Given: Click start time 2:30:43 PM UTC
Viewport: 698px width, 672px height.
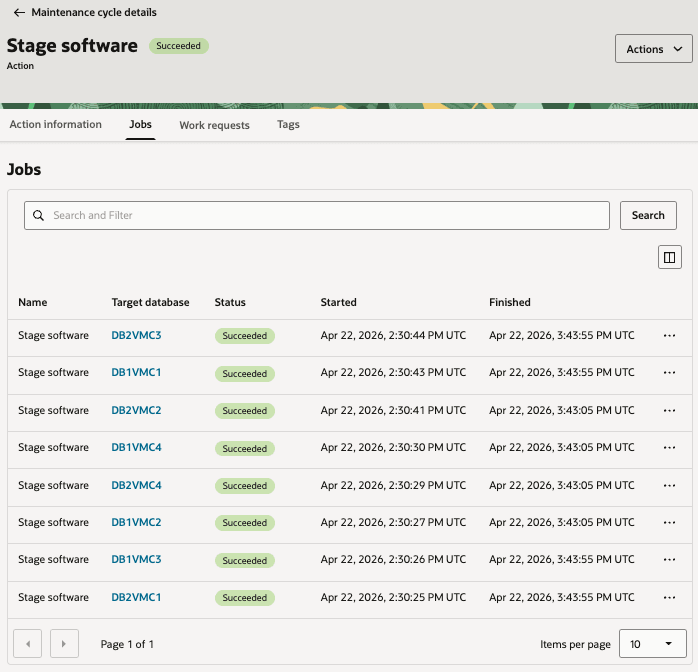Looking at the screenshot, I should pyautogui.click(x=393, y=372).
